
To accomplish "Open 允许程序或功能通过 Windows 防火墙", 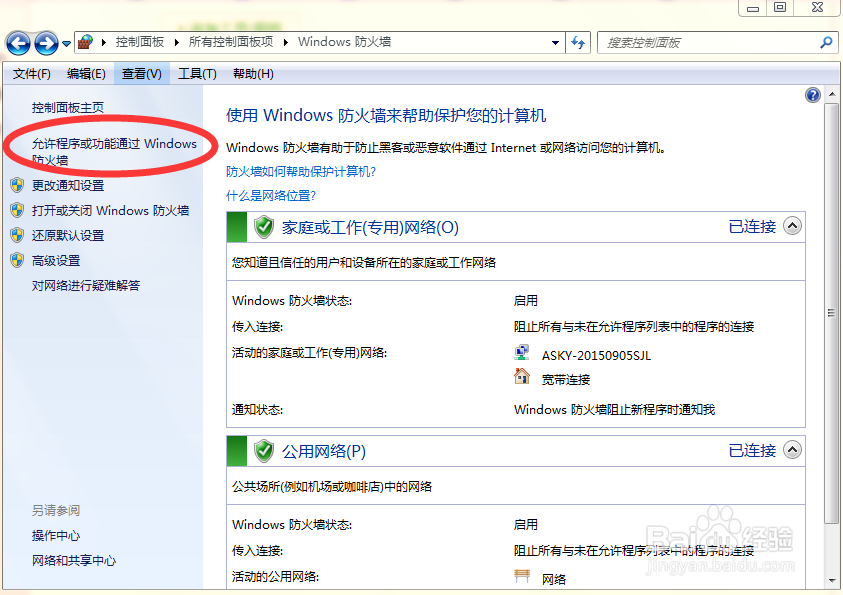I will click(114, 152).
